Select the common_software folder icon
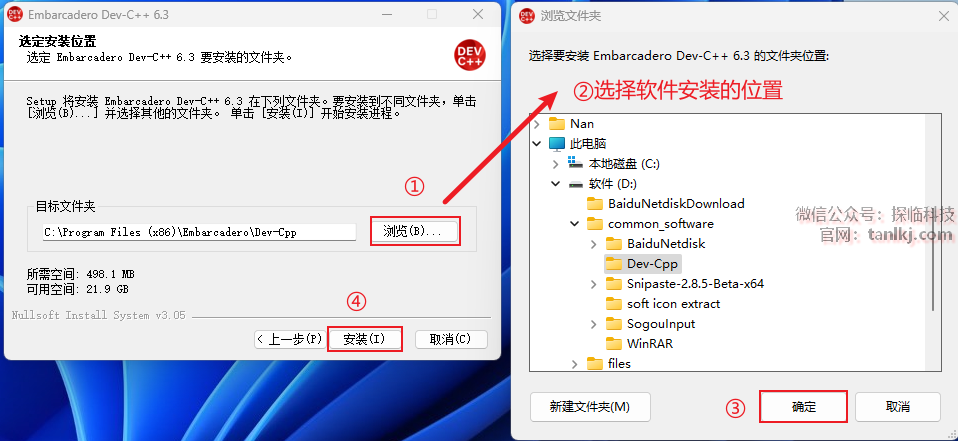The height and width of the screenshot is (441, 958). click(x=594, y=224)
